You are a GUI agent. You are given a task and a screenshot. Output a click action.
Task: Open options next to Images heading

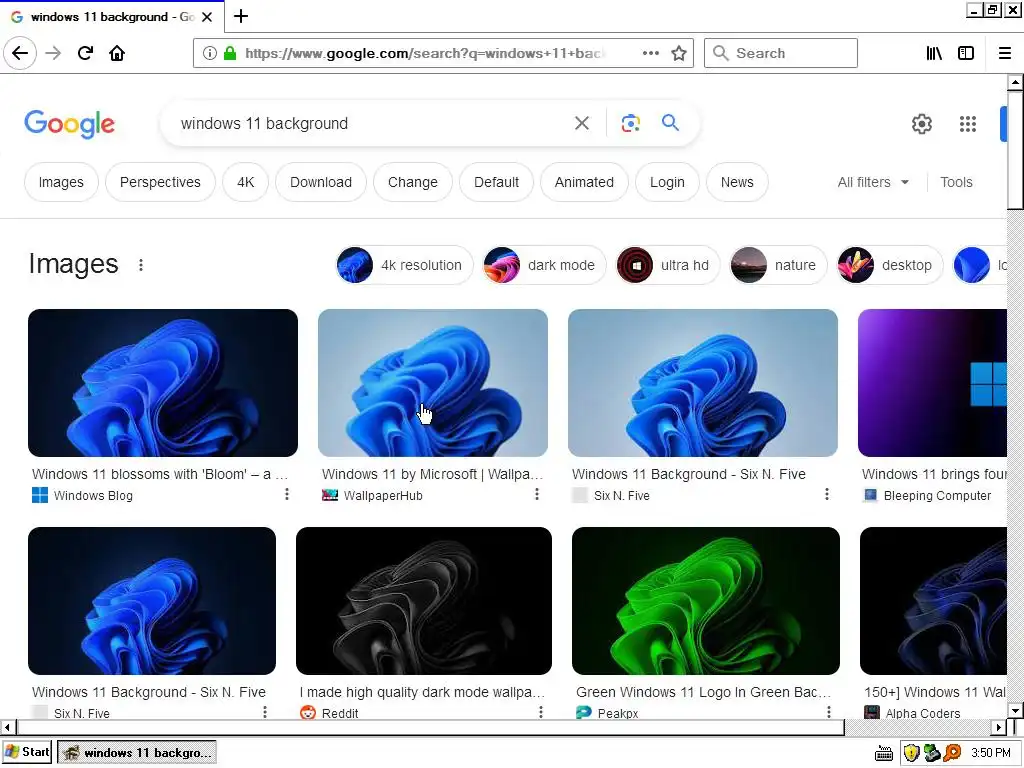(141, 264)
